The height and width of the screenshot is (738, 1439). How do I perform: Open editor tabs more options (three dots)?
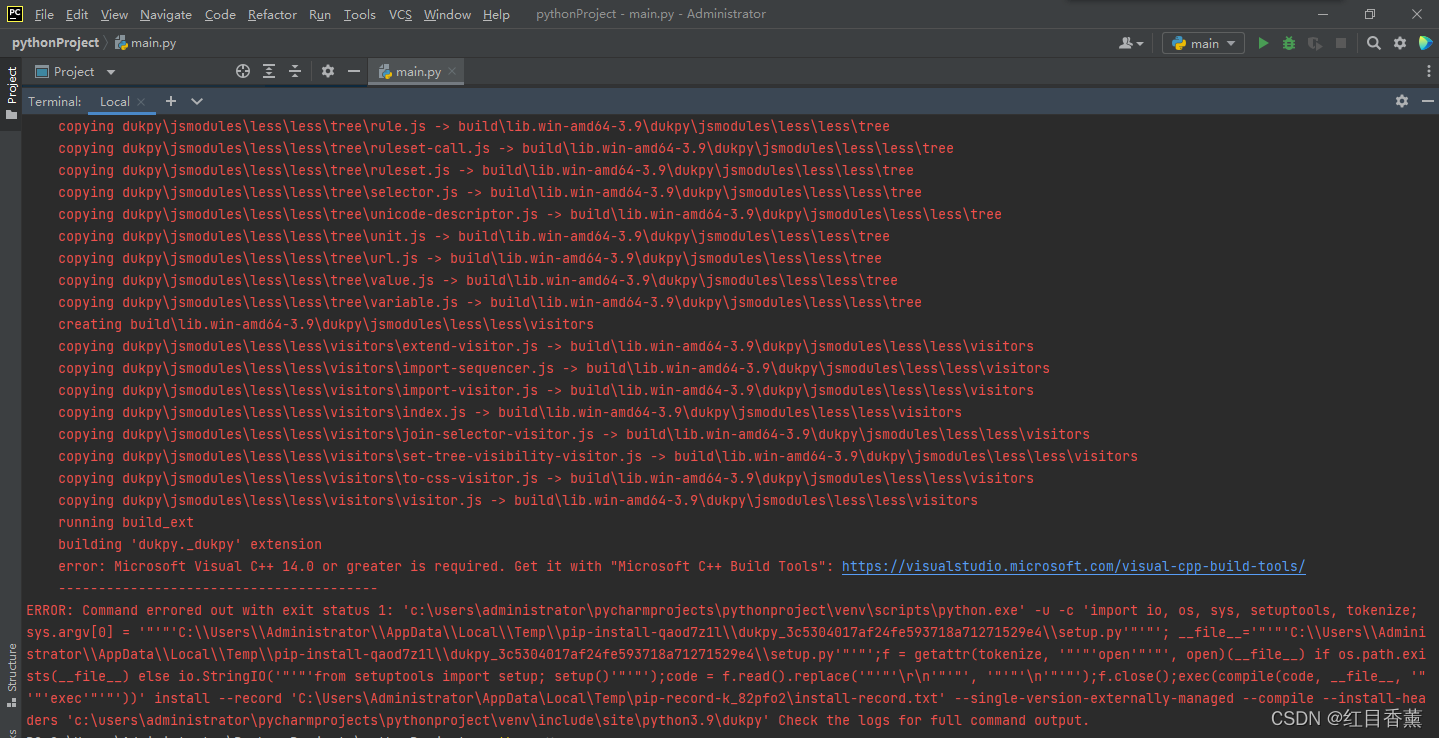pos(1428,72)
